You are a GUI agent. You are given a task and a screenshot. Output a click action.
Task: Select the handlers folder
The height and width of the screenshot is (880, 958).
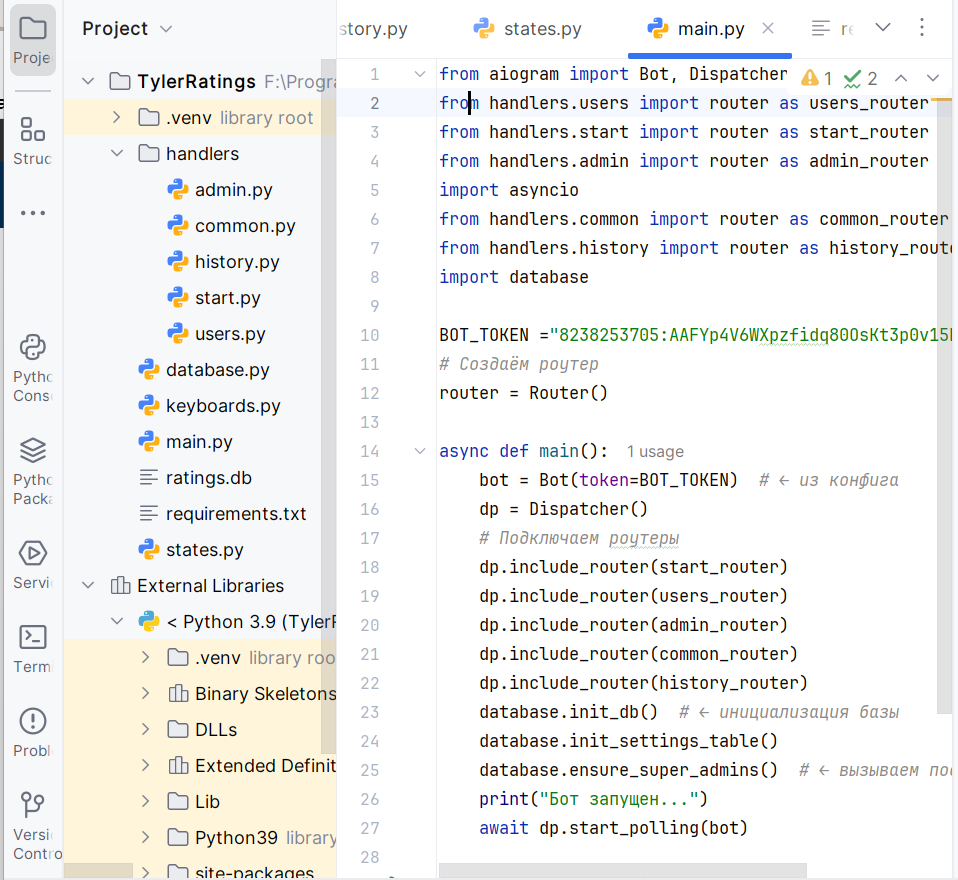(189, 154)
